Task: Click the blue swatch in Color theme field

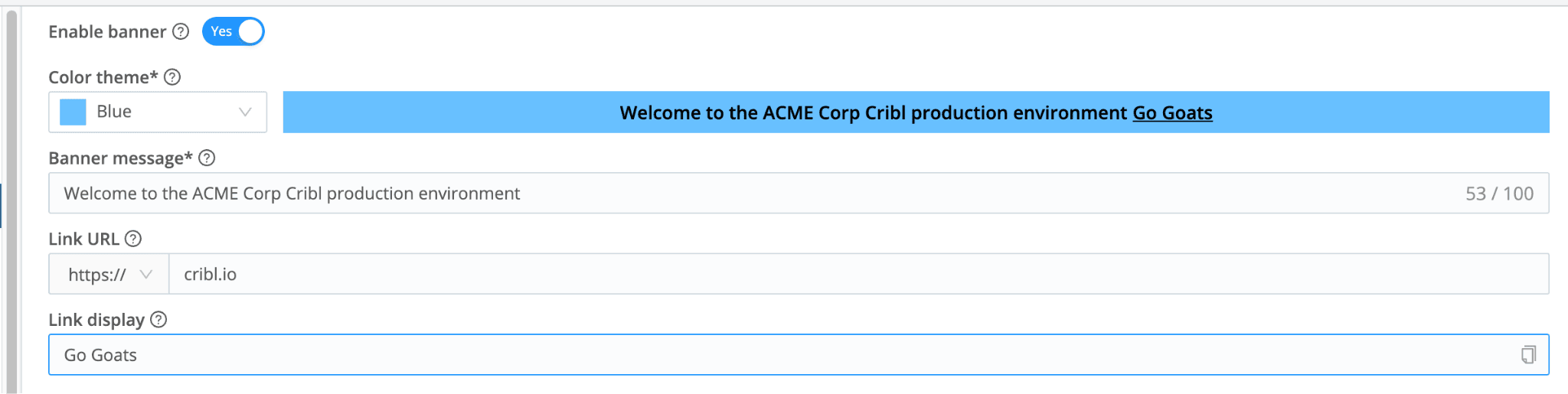Action: [73, 112]
